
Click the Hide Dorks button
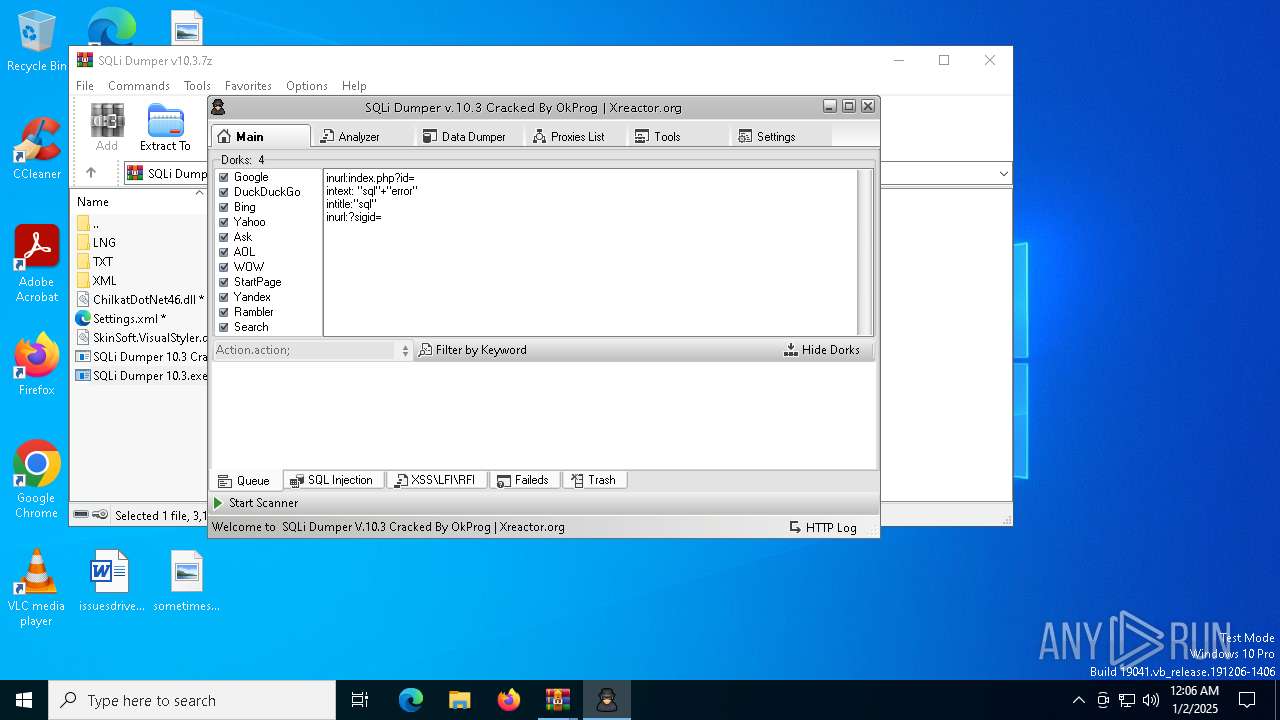[822, 350]
